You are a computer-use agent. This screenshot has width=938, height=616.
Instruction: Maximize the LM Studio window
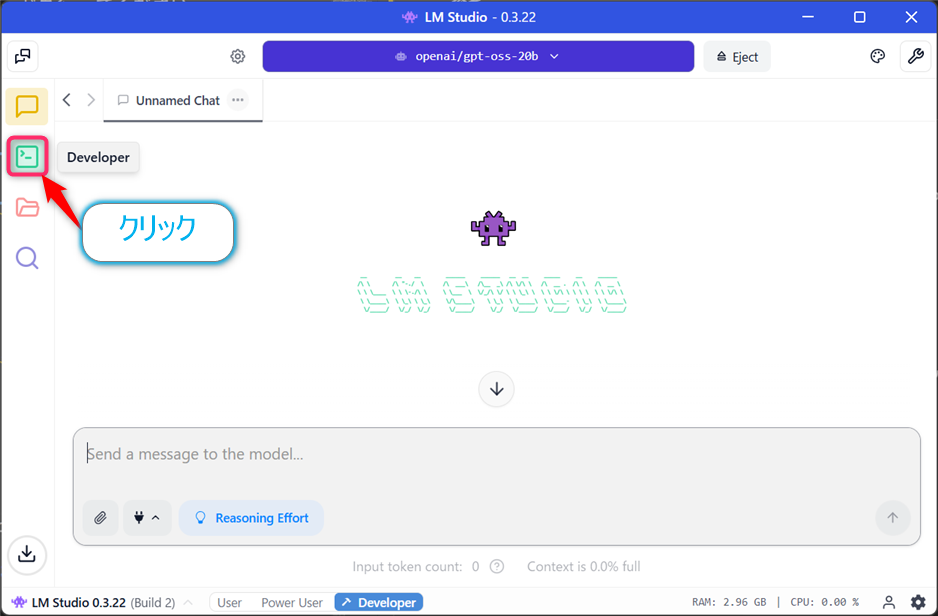tap(859, 17)
